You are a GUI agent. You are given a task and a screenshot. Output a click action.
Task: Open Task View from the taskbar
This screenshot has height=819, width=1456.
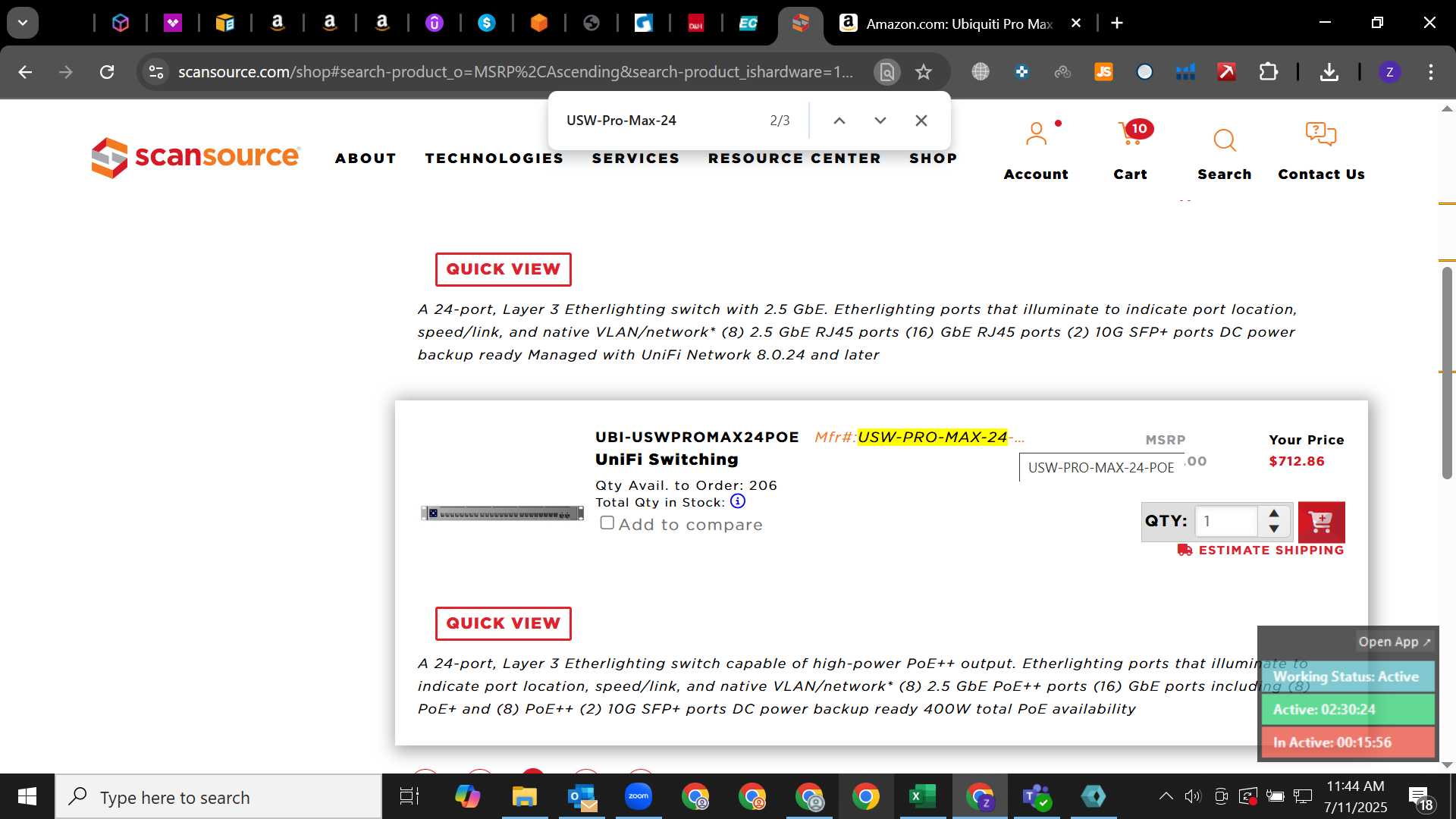coord(409,797)
